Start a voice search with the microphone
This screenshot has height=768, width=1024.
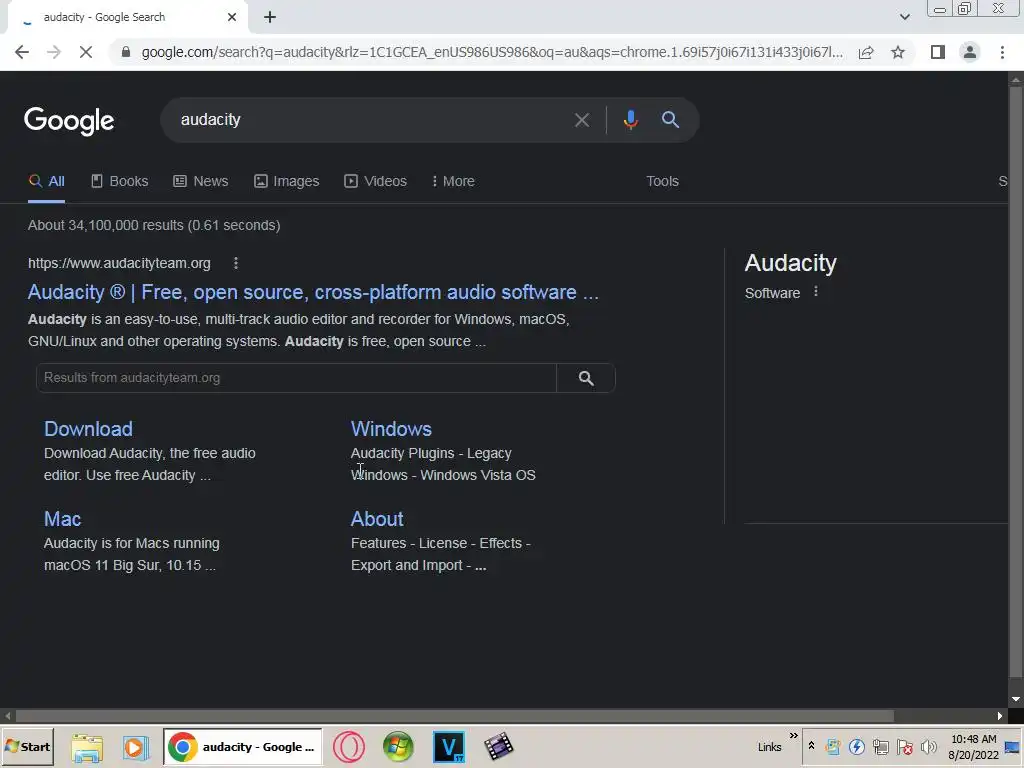630,120
